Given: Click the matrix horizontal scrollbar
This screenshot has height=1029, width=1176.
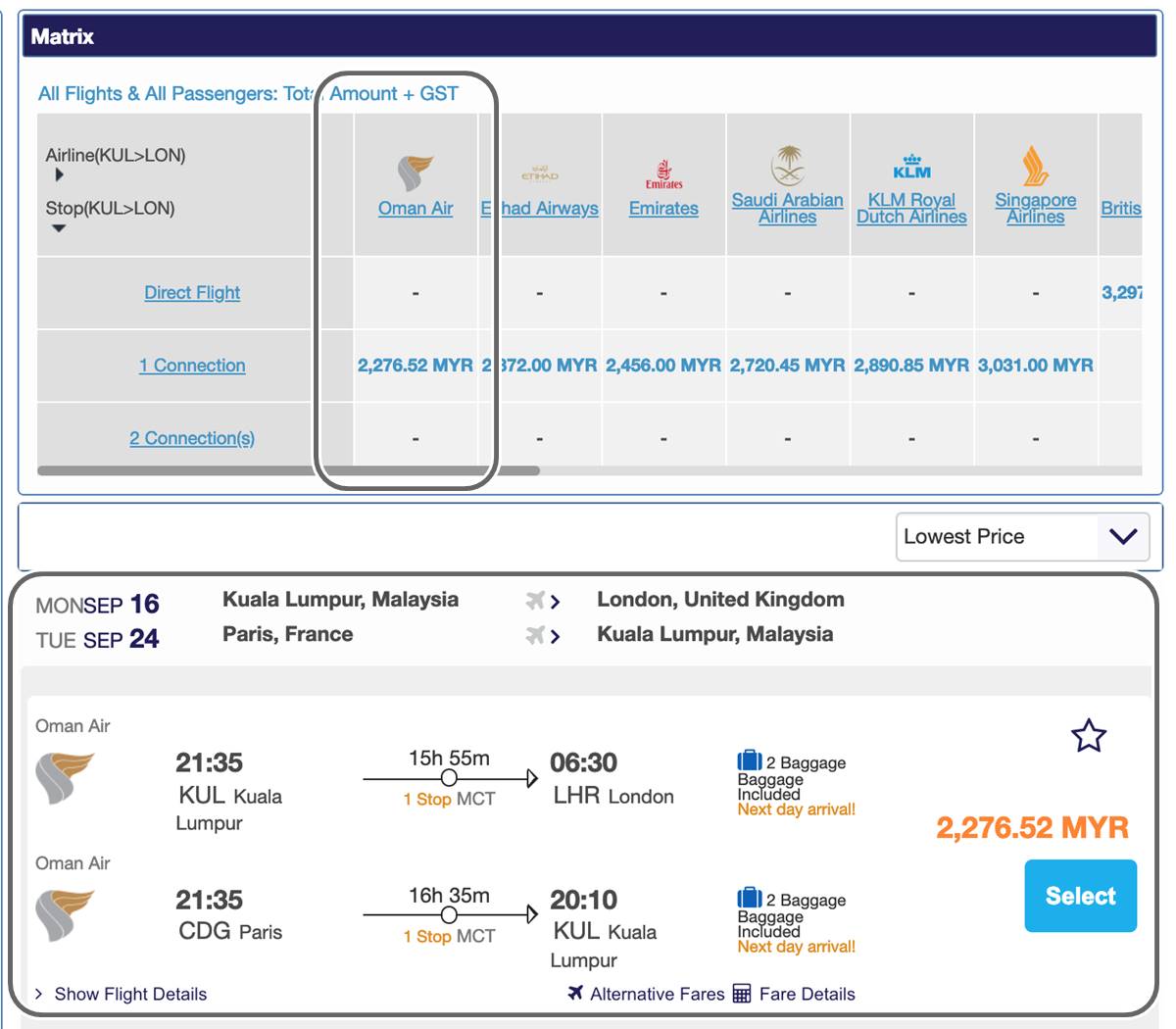Looking at the screenshot, I should 288,470.
